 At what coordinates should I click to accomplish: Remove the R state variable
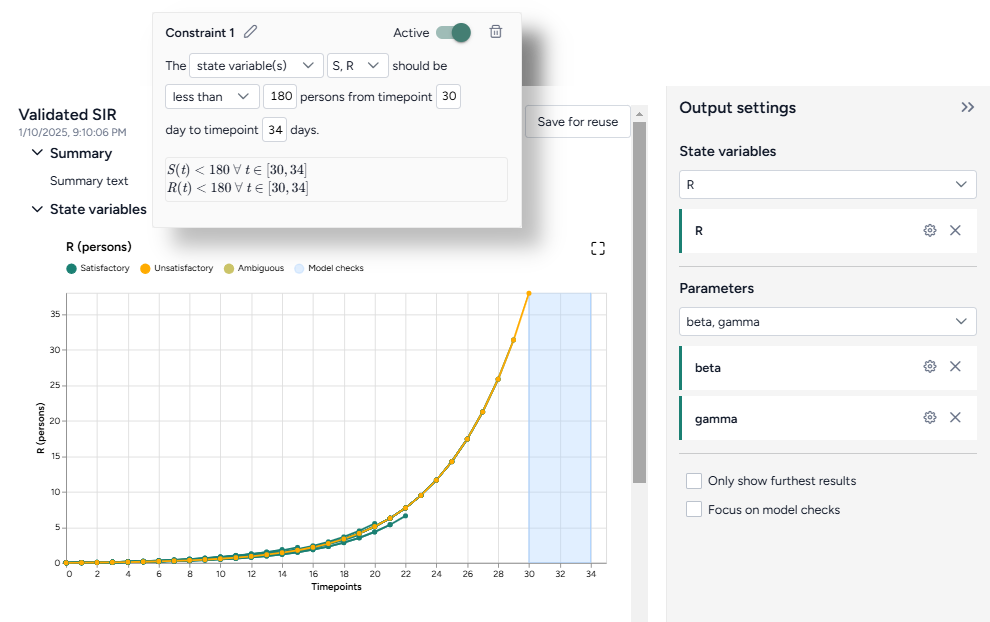pyautogui.click(x=955, y=231)
